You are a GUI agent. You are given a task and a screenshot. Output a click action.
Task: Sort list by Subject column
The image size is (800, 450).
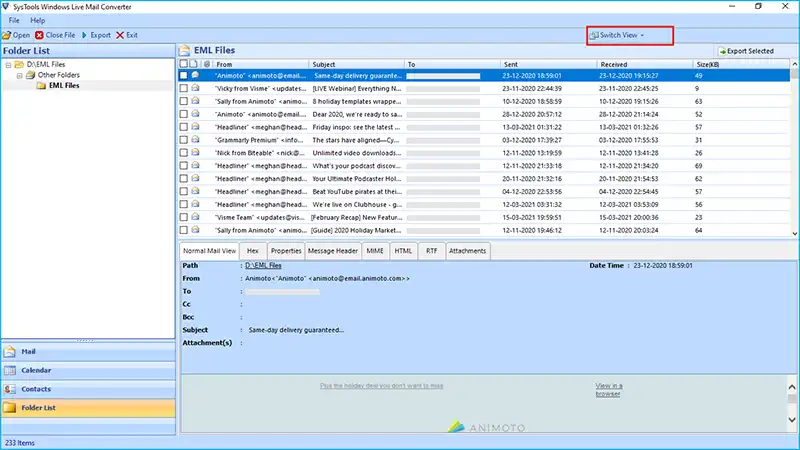pos(356,64)
